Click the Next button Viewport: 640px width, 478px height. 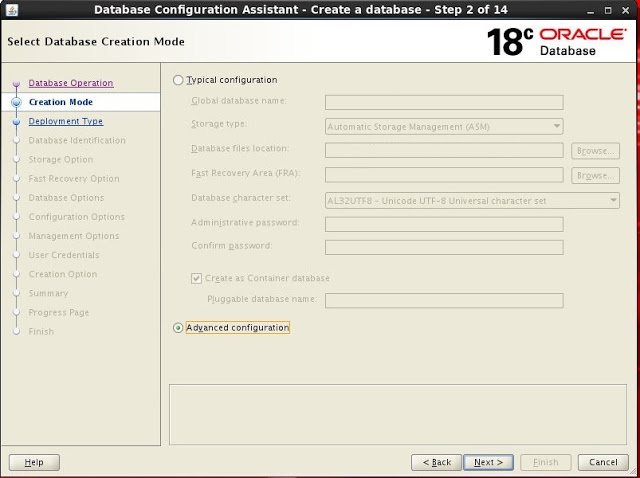point(488,462)
